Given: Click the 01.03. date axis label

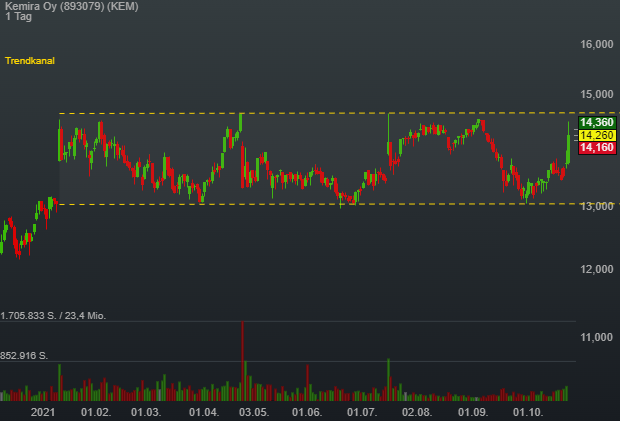Looking at the screenshot, I should (x=146, y=412).
